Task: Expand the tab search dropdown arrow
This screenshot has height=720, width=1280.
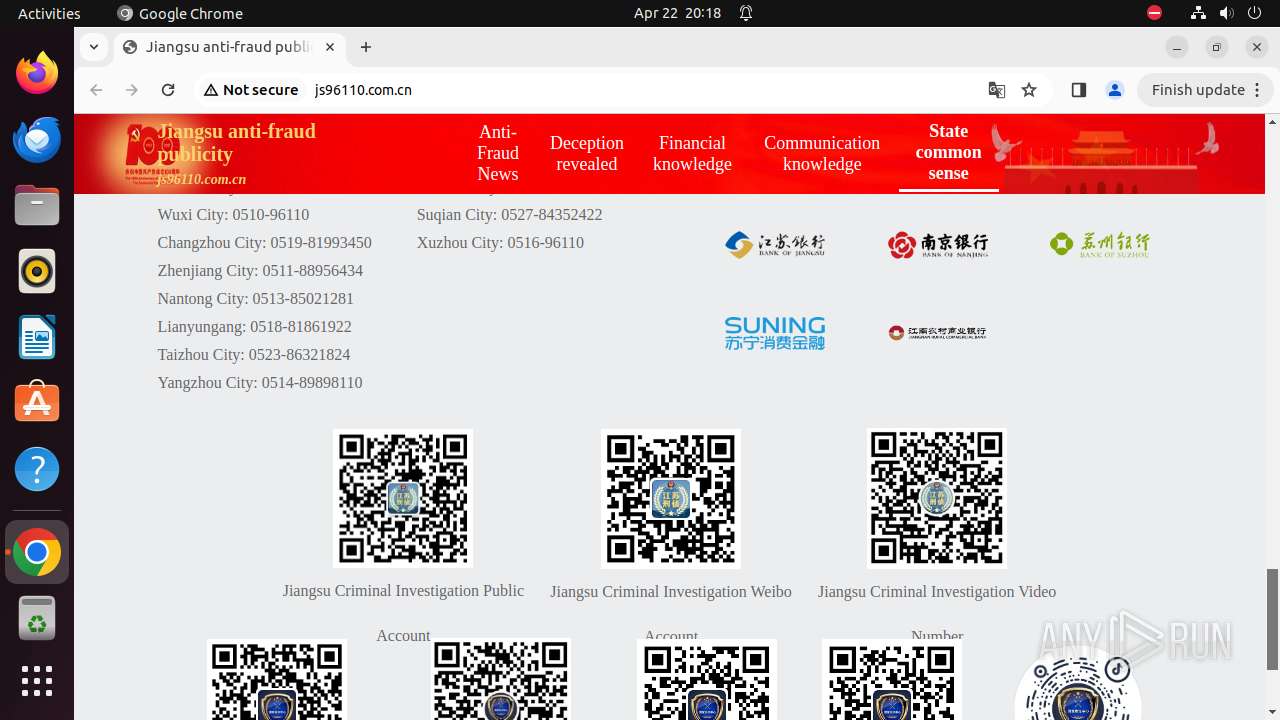Action: [x=93, y=47]
